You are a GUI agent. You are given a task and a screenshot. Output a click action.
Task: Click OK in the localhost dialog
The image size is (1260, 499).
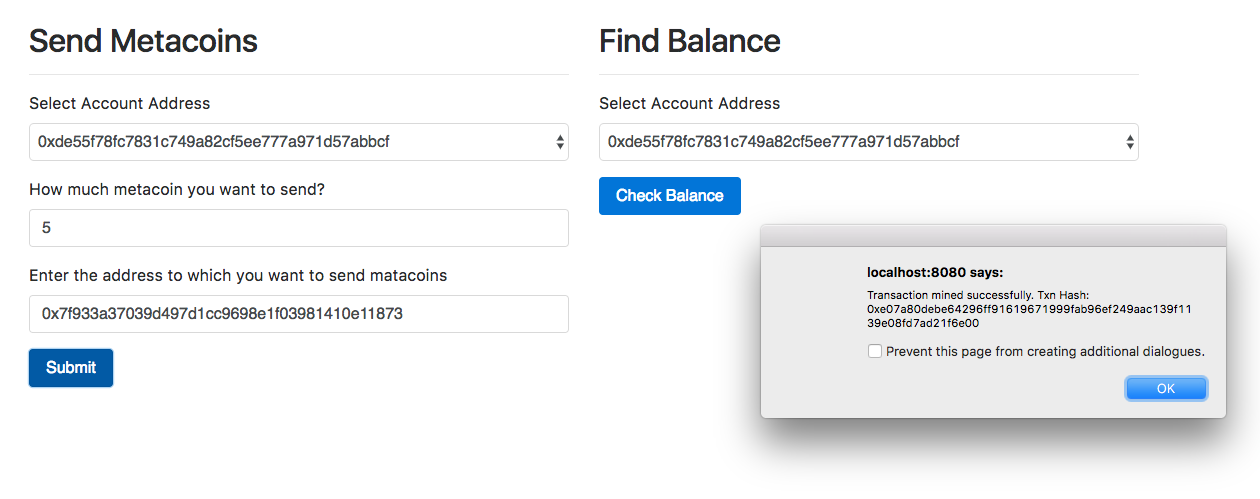[1165, 388]
